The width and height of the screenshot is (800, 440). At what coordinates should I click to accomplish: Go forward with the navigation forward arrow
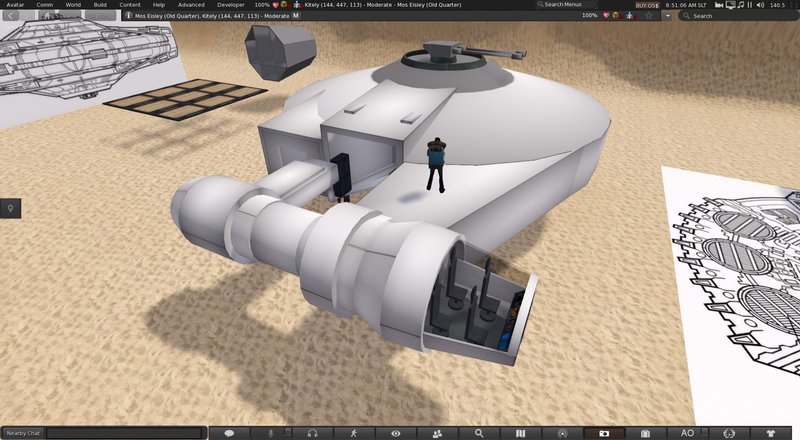27,16
